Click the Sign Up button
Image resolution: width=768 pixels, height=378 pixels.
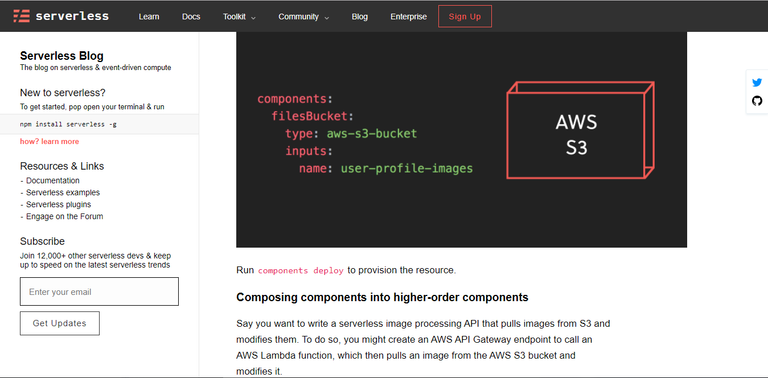click(x=465, y=17)
